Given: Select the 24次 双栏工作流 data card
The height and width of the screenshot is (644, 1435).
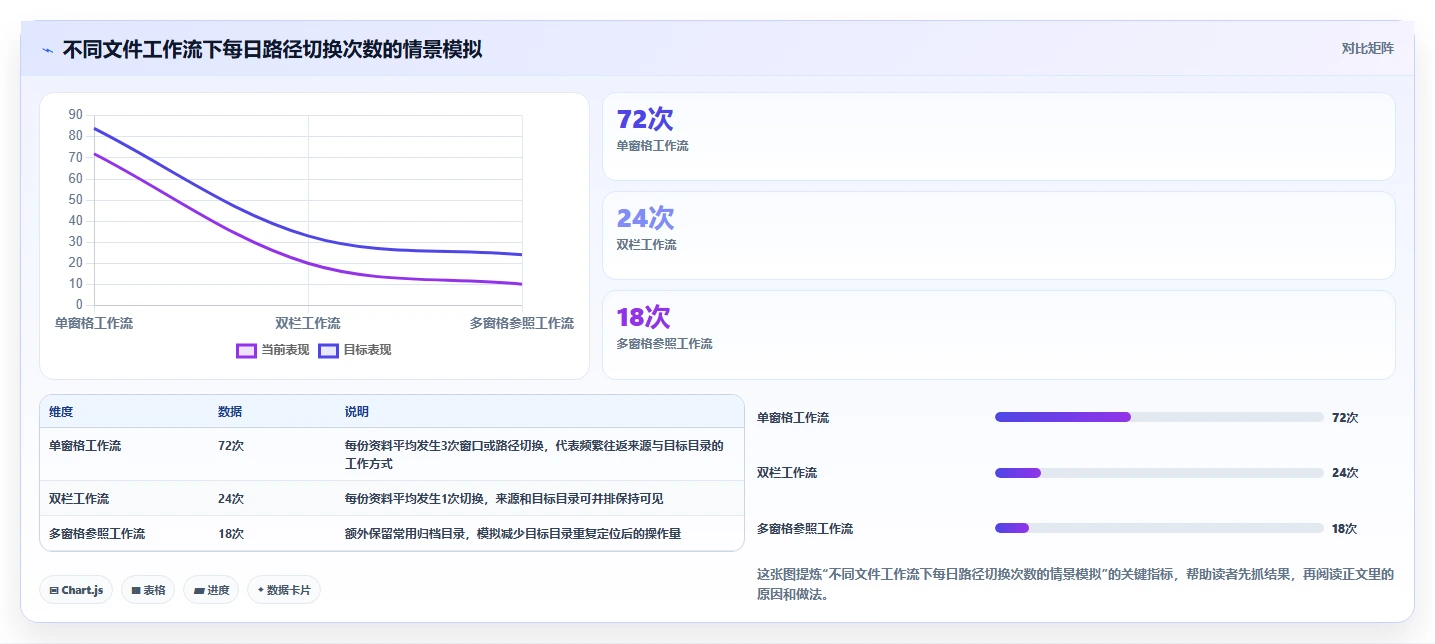Looking at the screenshot, I should coord(998,236).
